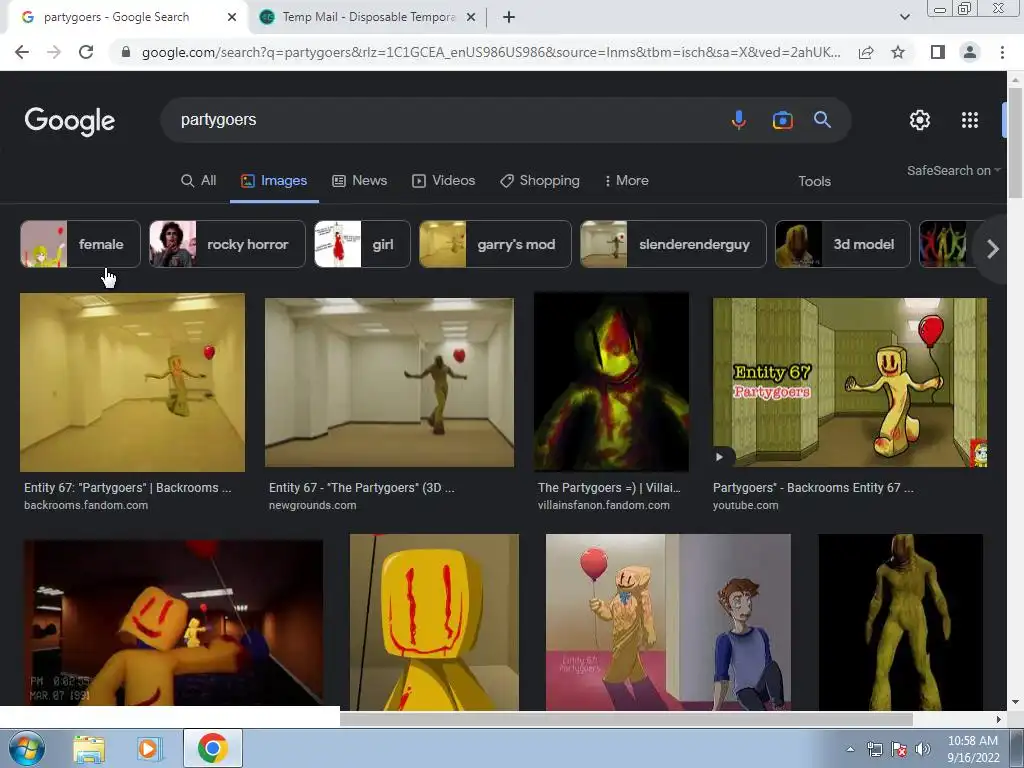Select the slenderenderguy filter chip

tap(673, 244)
